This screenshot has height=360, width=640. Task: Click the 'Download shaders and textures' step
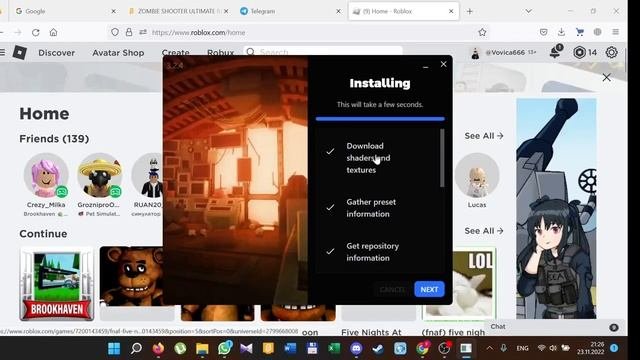(368, 158)
